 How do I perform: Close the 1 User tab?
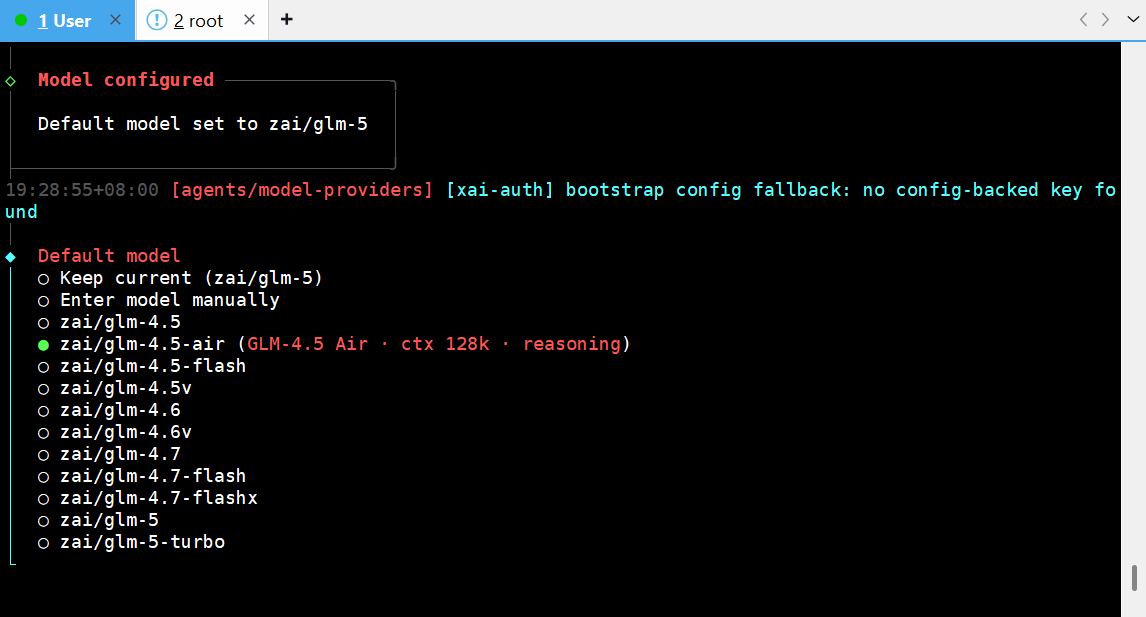pos(115,20)
